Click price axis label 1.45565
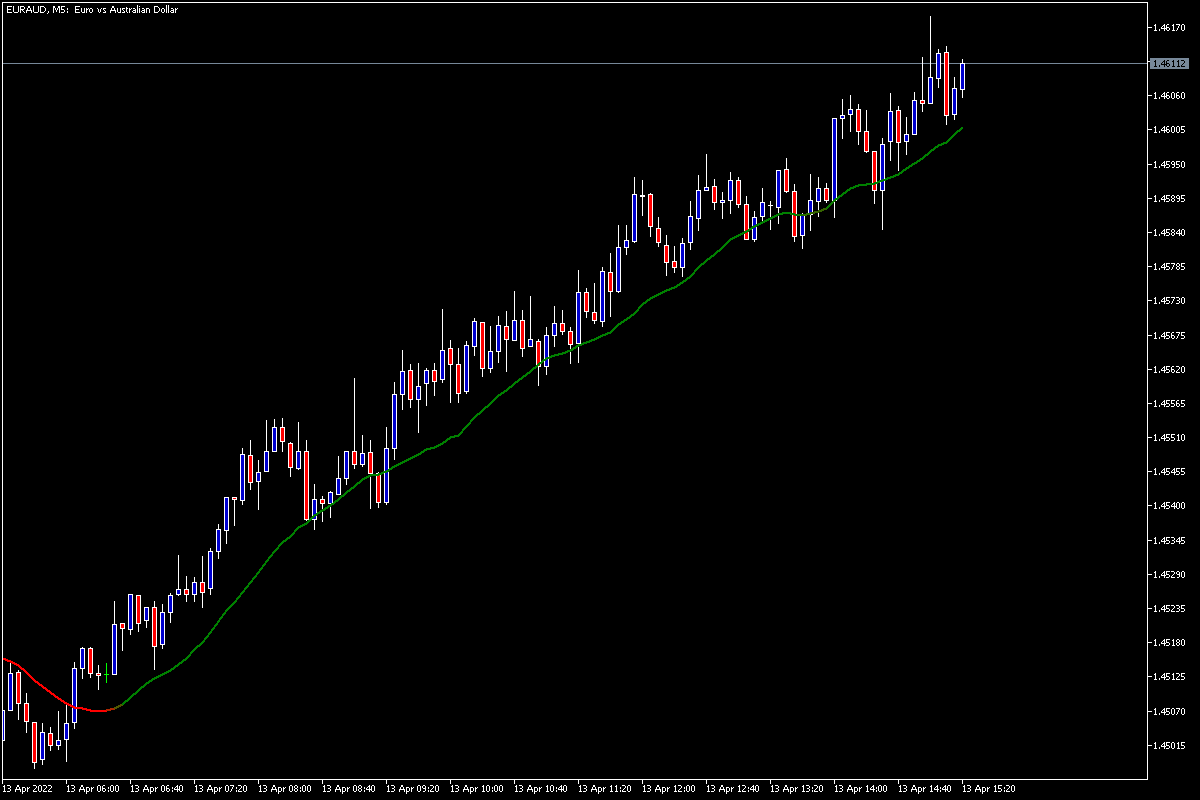This screenshot has height=800, width=1200. (1168, 403)
